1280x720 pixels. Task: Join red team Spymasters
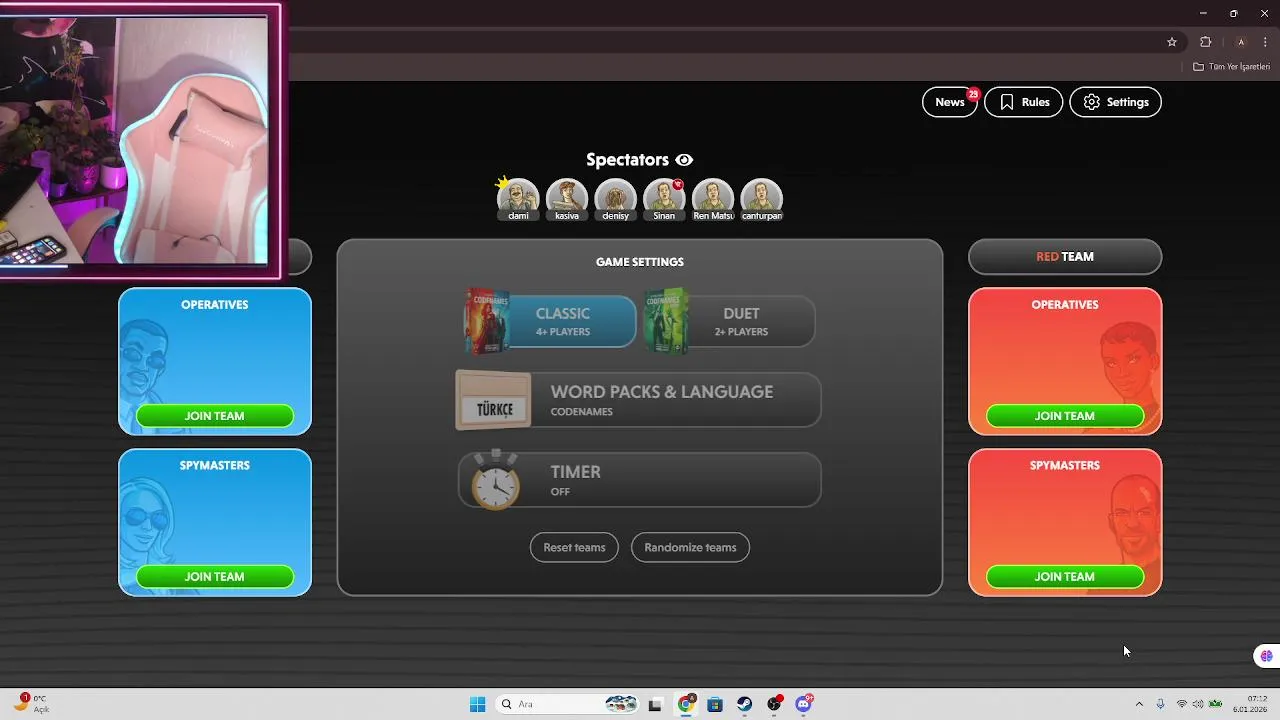pos(1064,577)
